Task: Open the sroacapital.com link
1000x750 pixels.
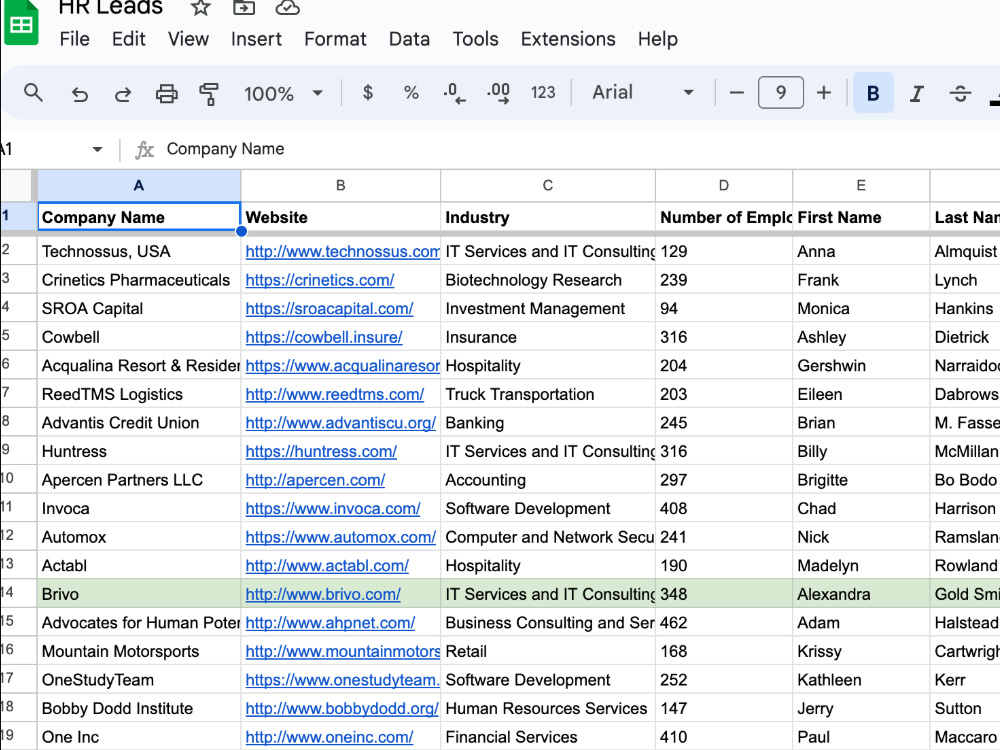Action: (329, 309)
